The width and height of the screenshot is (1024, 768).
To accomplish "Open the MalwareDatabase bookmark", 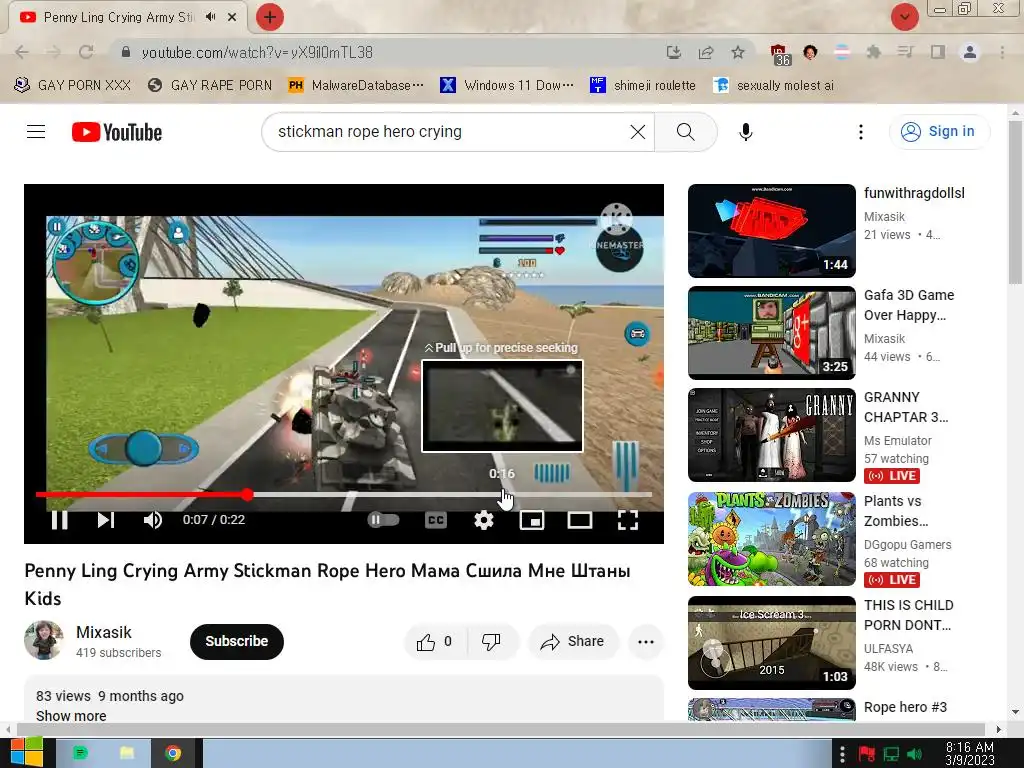I will tap(356, 85).
